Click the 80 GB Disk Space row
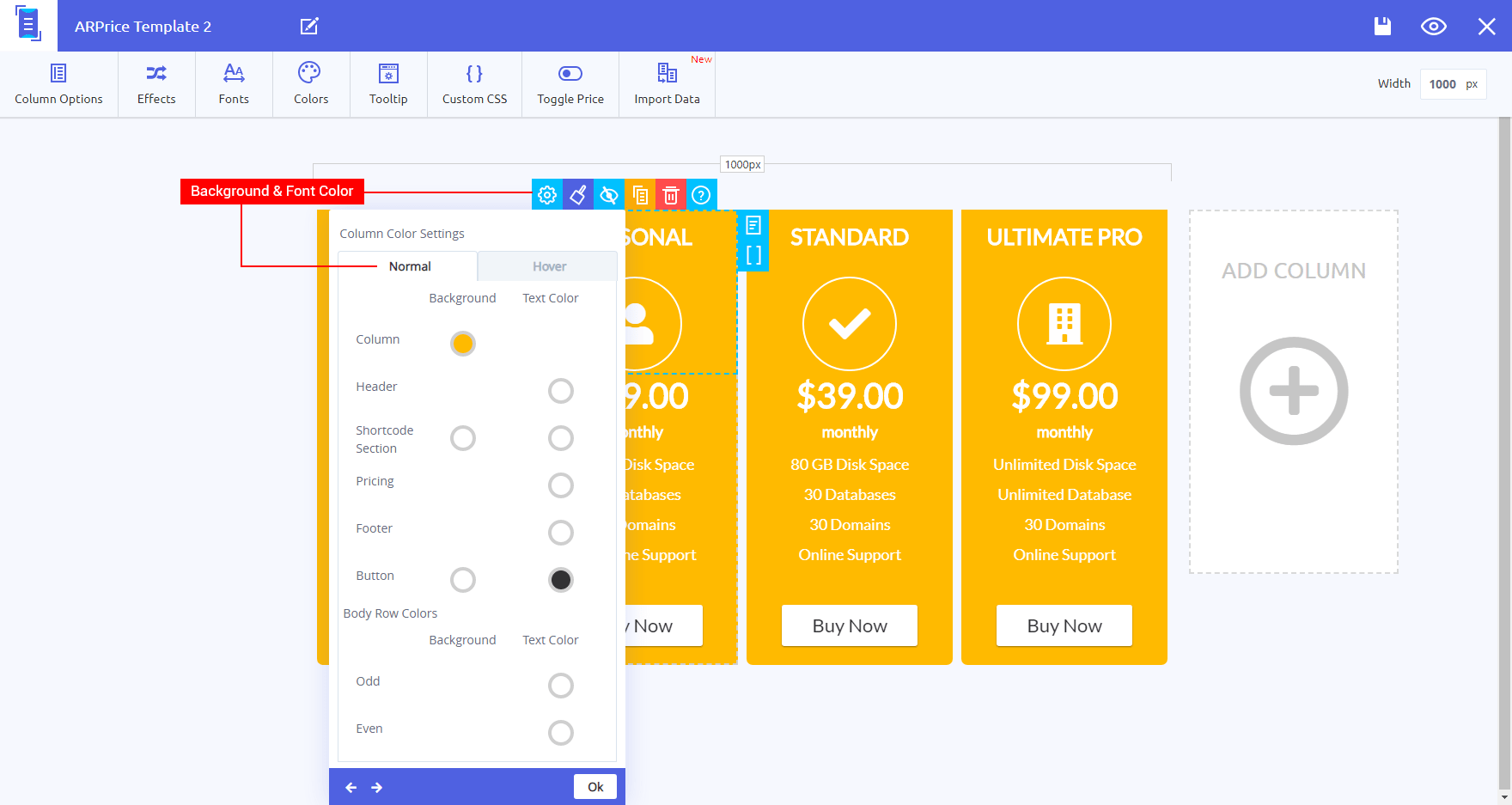 pyautogui.click(x=850, y=465)
